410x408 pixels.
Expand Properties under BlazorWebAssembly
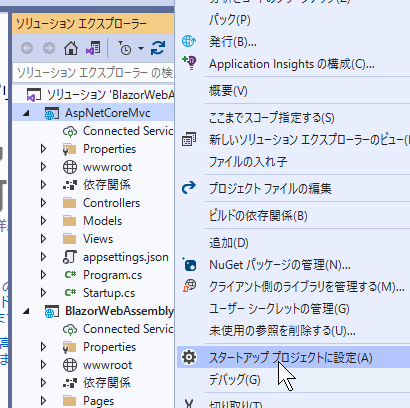(x=43, y=347)
